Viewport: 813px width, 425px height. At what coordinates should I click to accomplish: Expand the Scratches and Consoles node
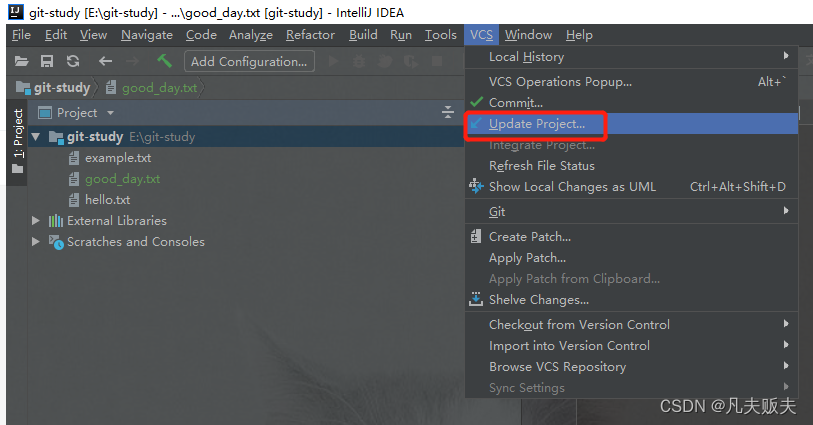(x=36, y=242)
